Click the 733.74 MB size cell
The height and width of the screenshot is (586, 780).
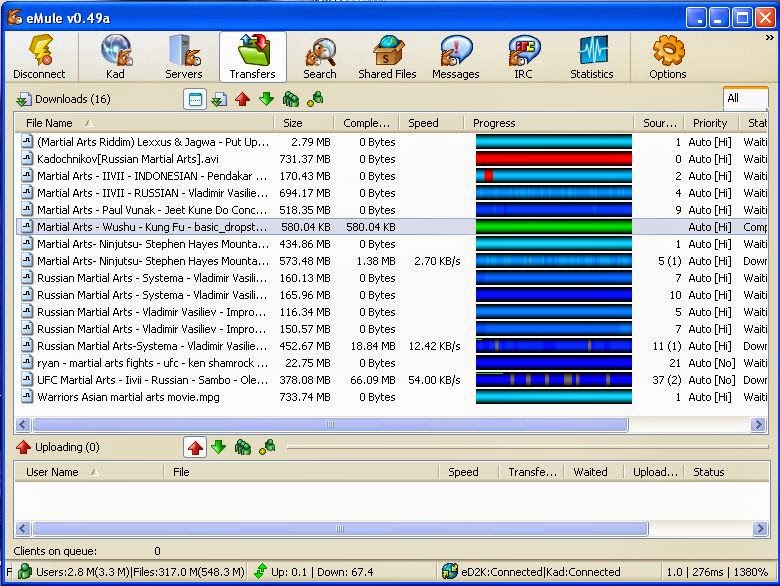[305, 397]
